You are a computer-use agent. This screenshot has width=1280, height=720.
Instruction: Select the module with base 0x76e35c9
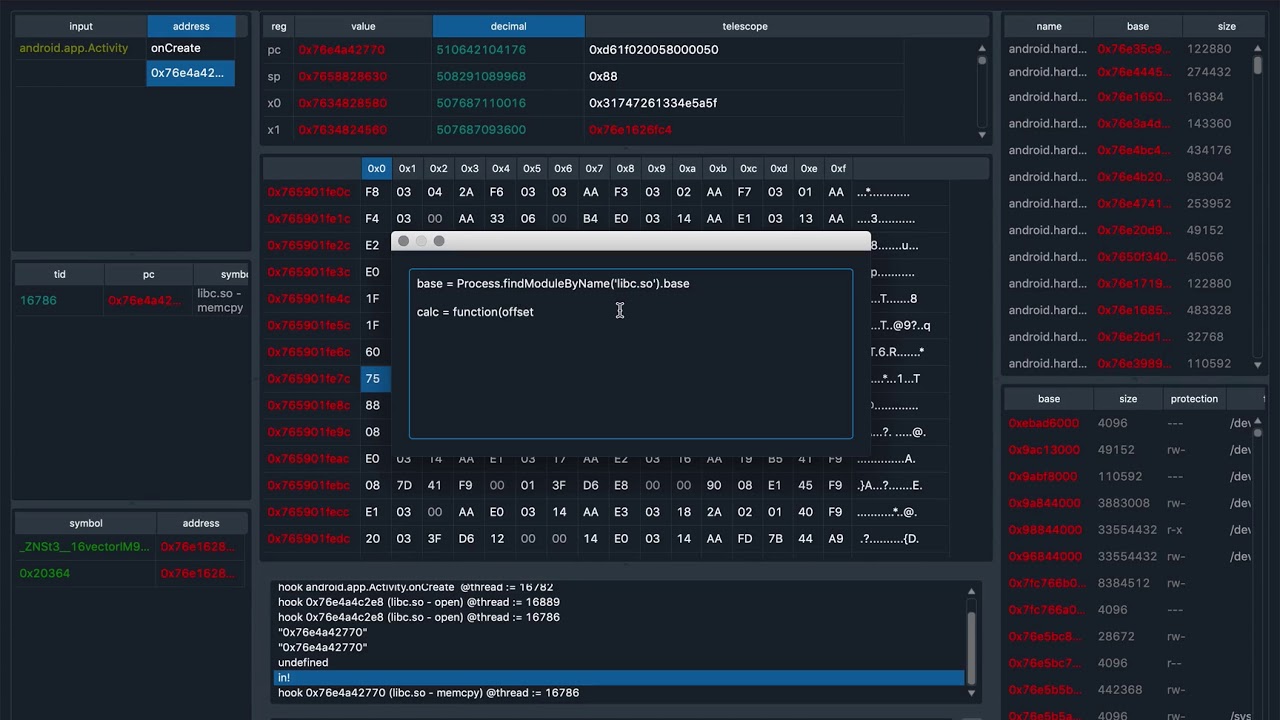point(1132,49)
